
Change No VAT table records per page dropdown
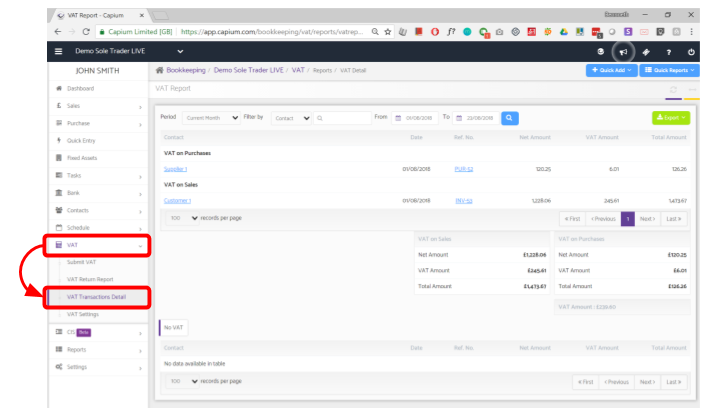[183, 381]
